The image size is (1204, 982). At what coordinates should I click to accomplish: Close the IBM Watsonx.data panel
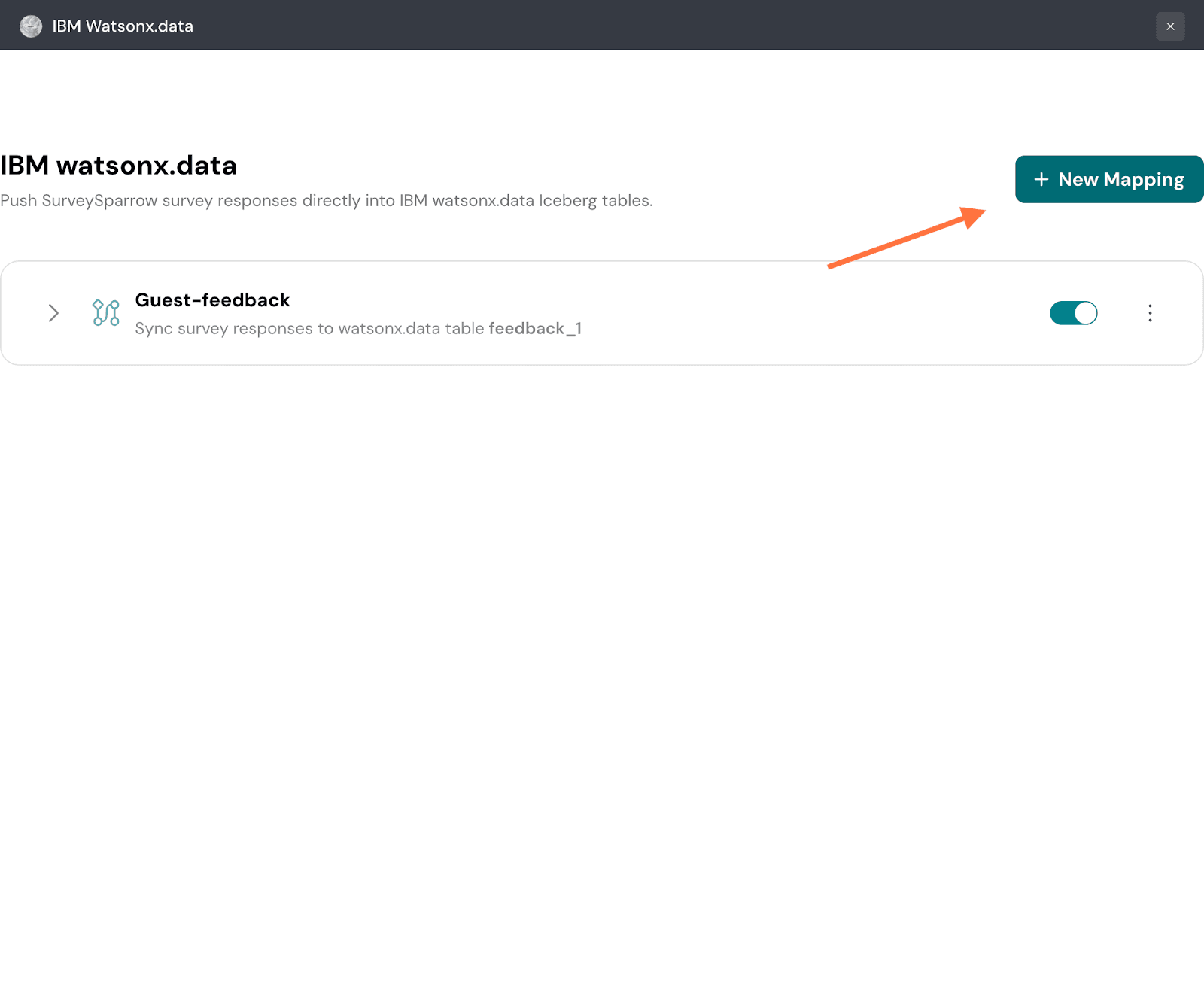[x=1170, y=26]
